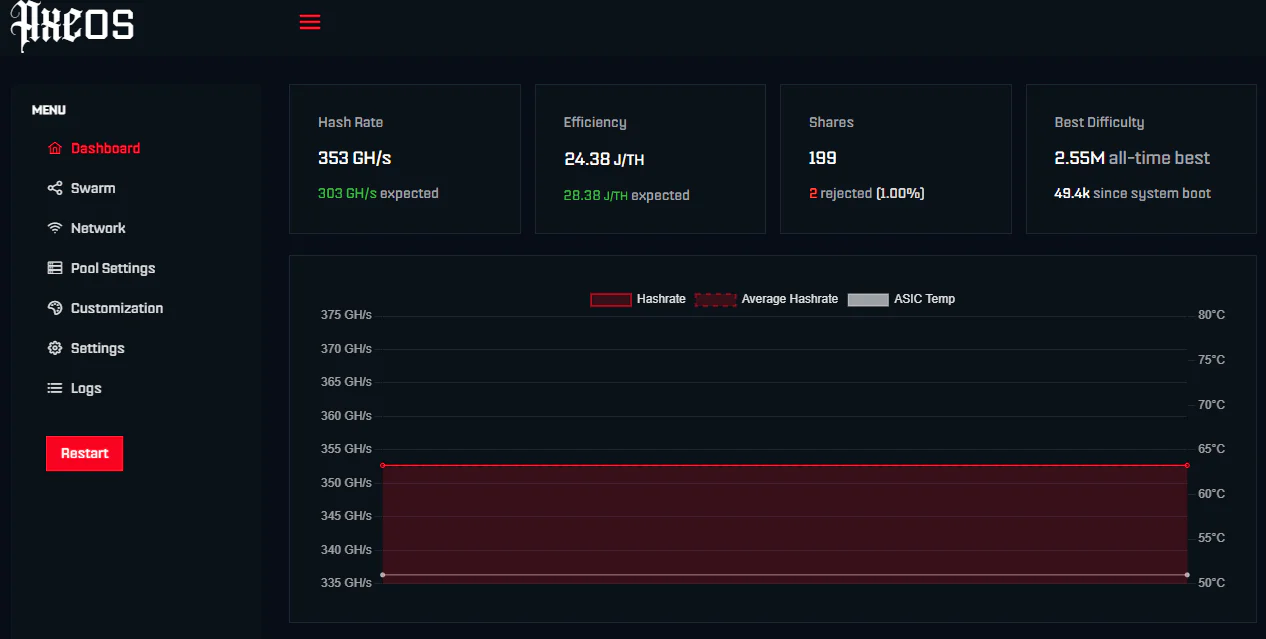The width and height of the screenshot is (1266, 639).
Task: Click the Best Difficulty card
Action: tap(1140, 159)
